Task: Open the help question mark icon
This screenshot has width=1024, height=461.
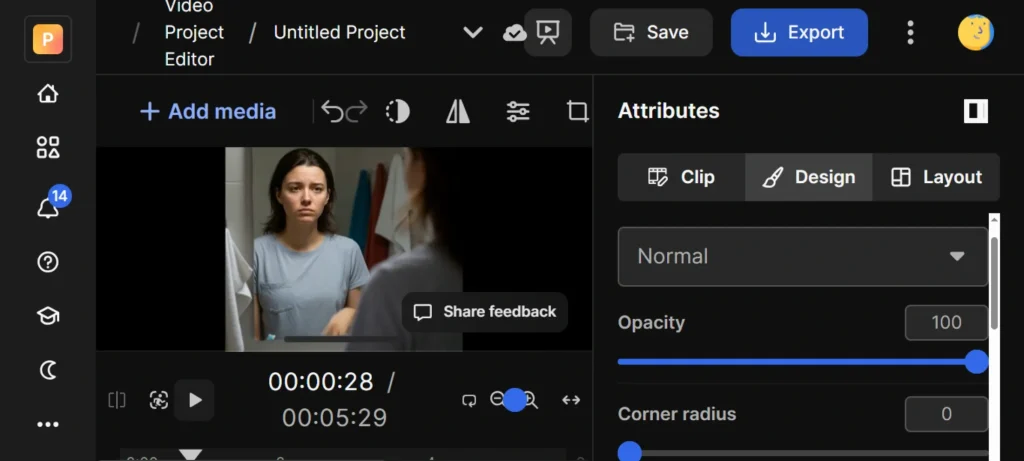Action: click(x=48, y=263)
